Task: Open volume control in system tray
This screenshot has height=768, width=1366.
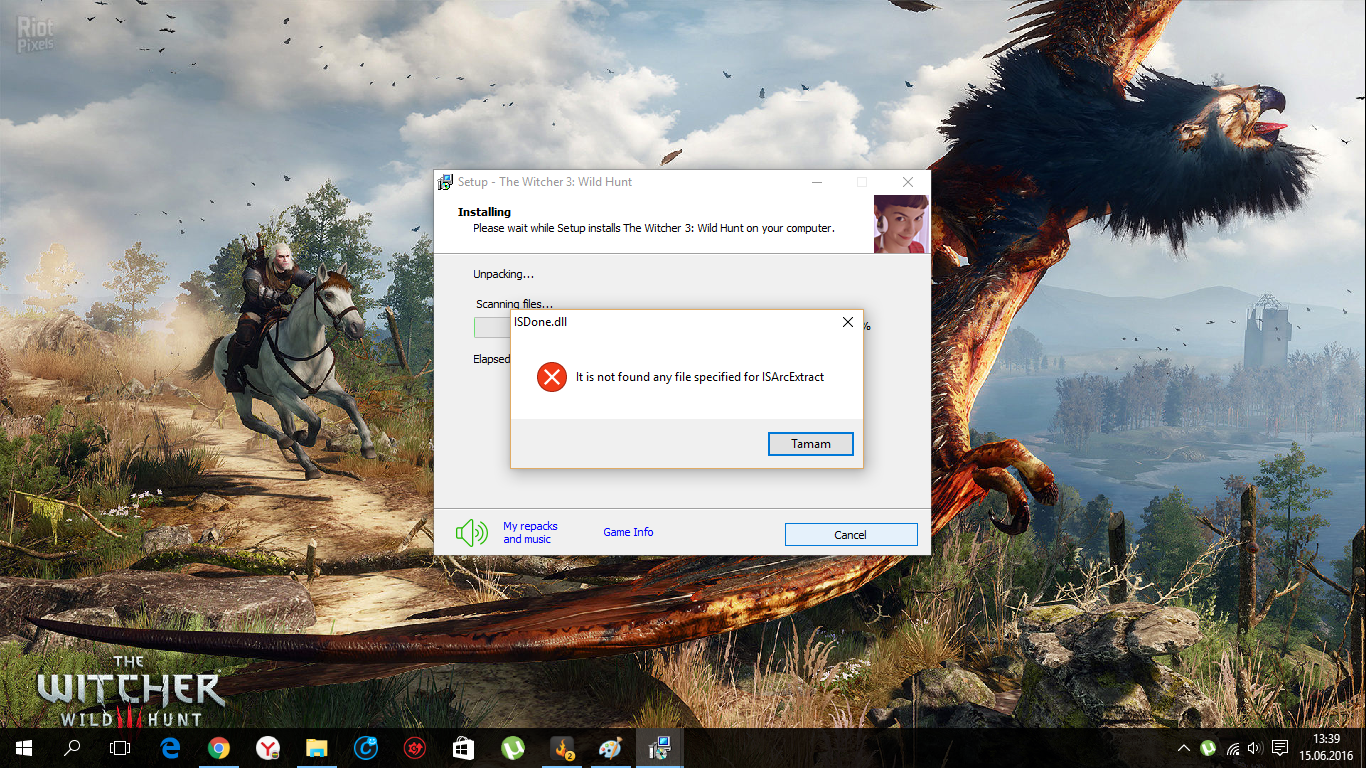Action: (1255, 748)
